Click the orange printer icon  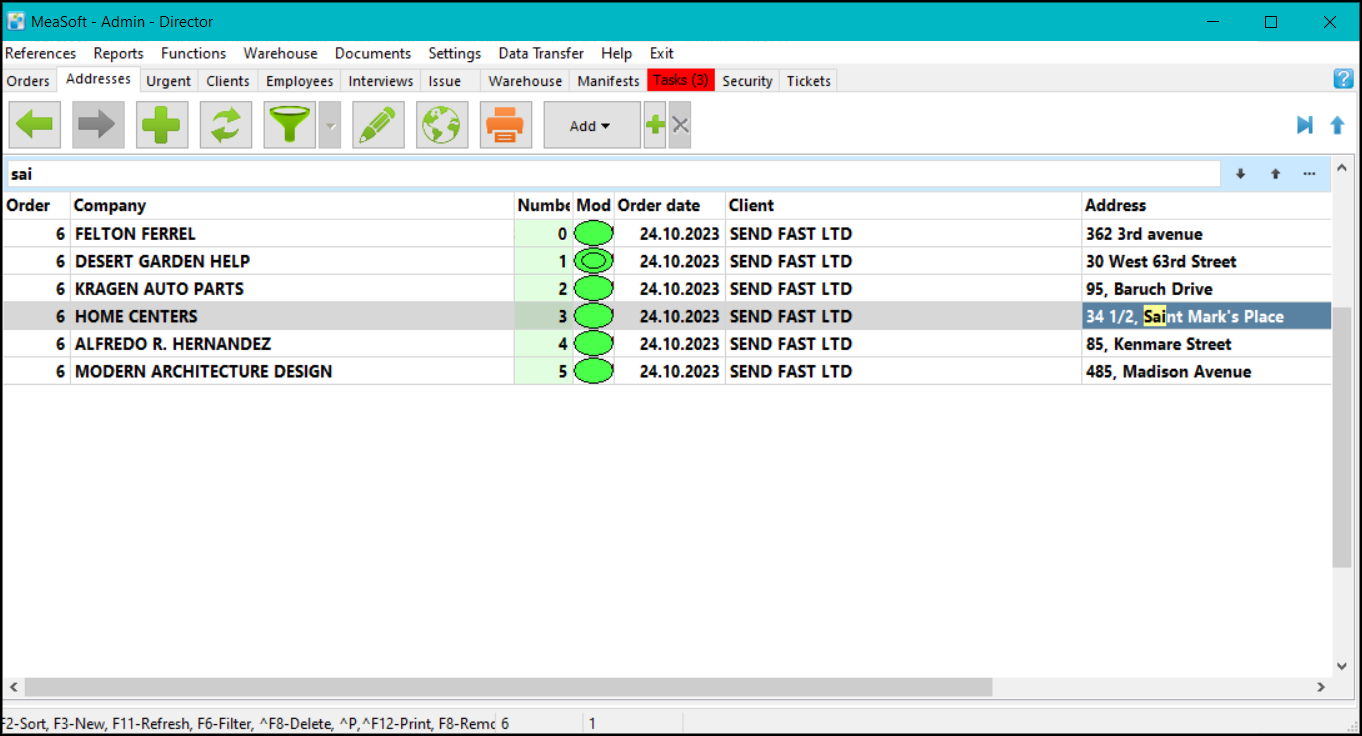click(506, 126)
